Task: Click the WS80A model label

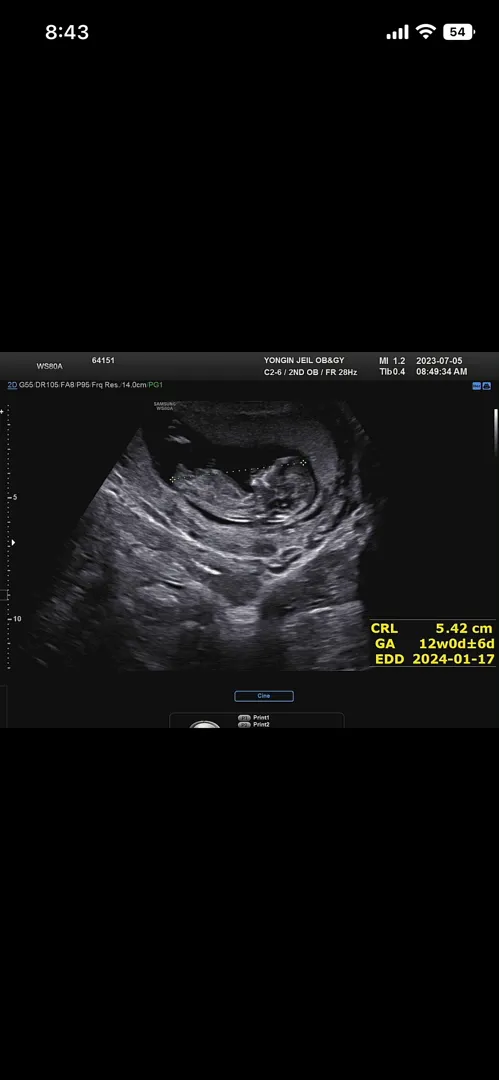Action: pyautogui.click(x=50, y=366)
